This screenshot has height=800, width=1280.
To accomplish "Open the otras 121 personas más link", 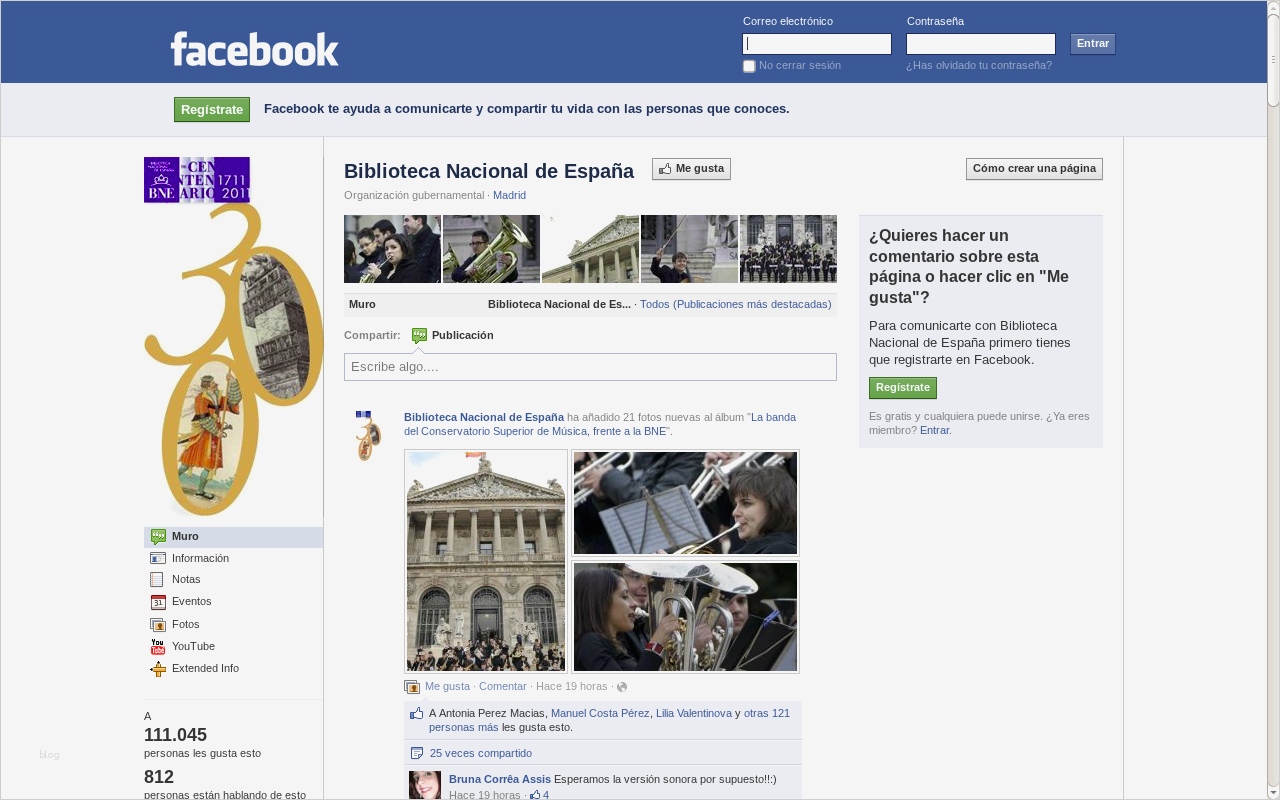I will pyautogui.click(x=610, y=720).
